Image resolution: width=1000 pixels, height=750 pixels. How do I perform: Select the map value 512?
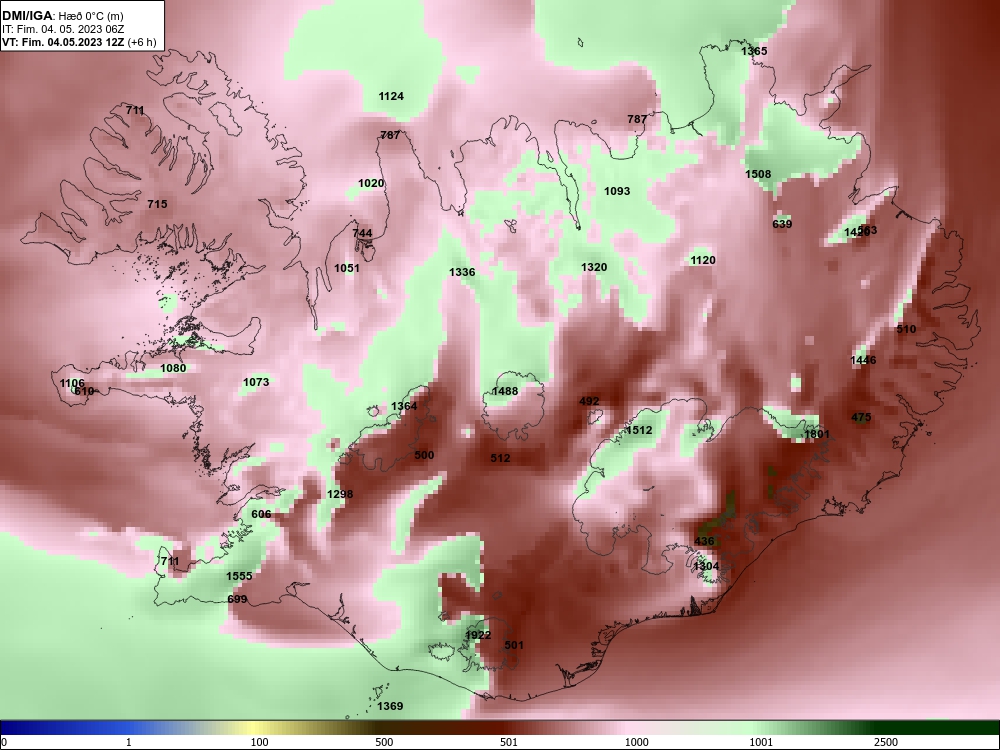click(x=501, y=458)
